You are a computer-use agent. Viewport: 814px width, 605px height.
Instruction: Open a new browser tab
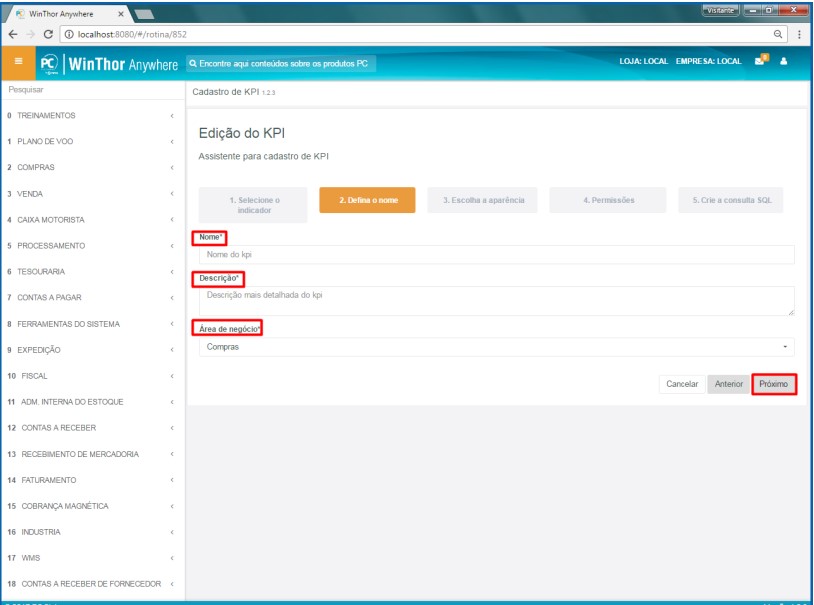144,15
